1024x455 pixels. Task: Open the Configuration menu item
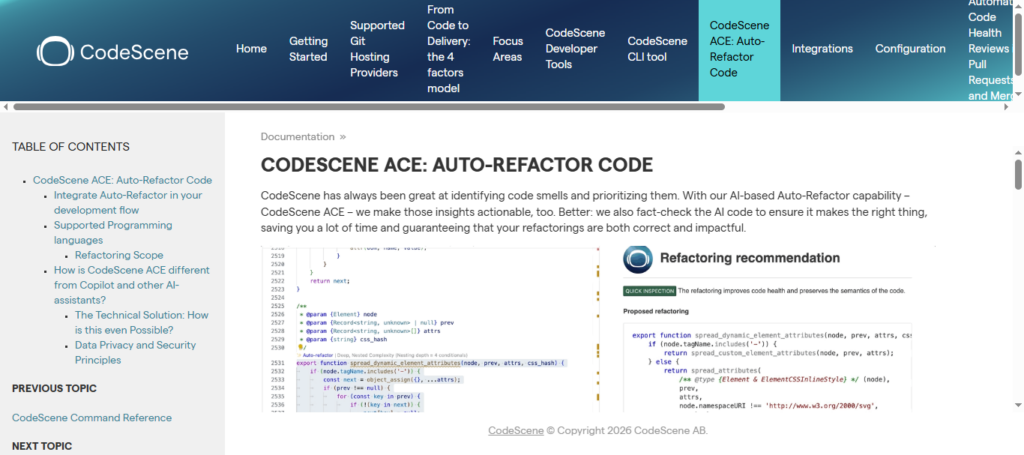point(910,49)
